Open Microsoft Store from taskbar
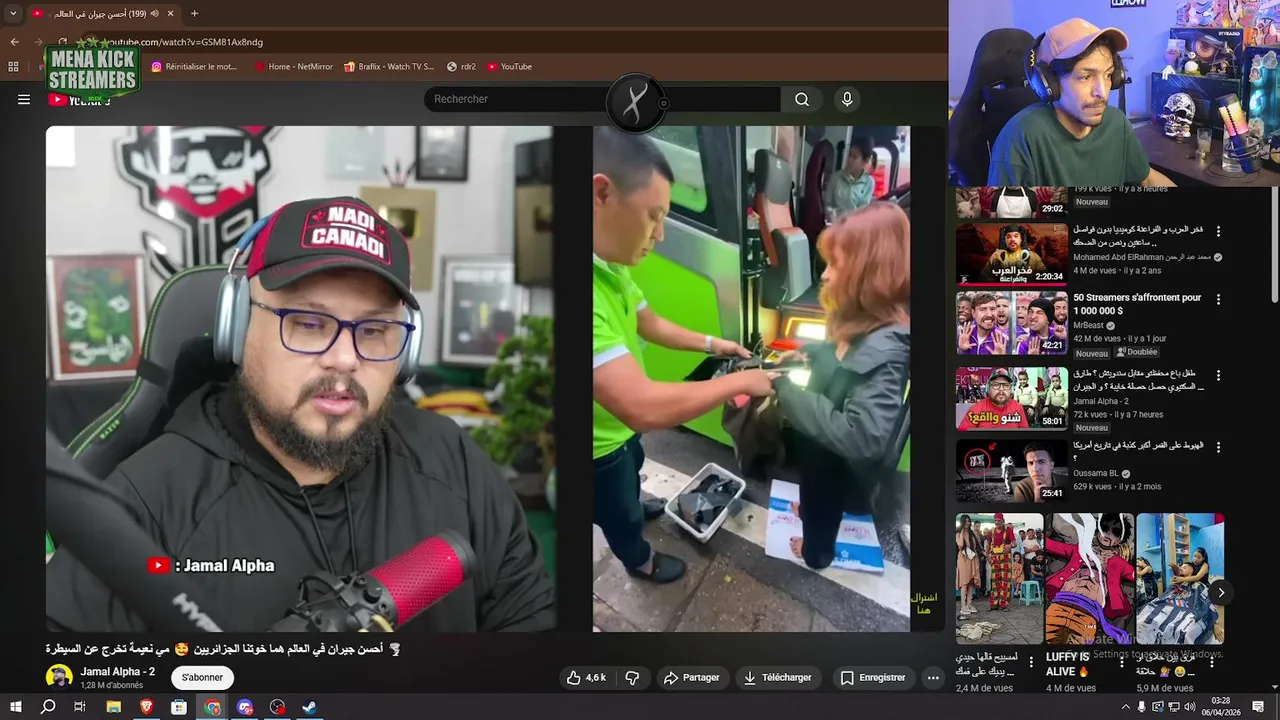This screenshot has height=720, width=1280. coord(179,707)
